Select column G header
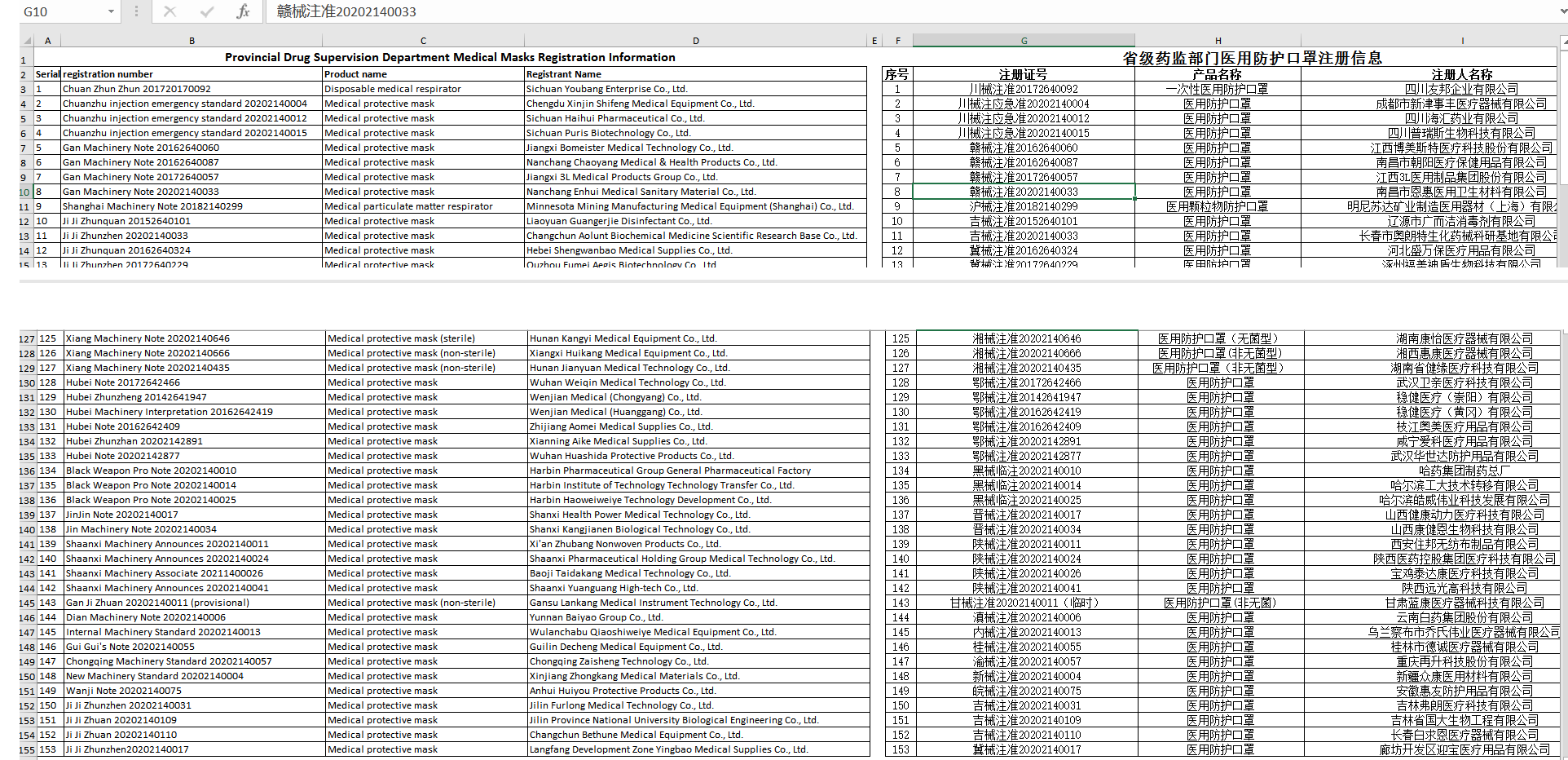1568x760 pixels. pos(1024,41)
